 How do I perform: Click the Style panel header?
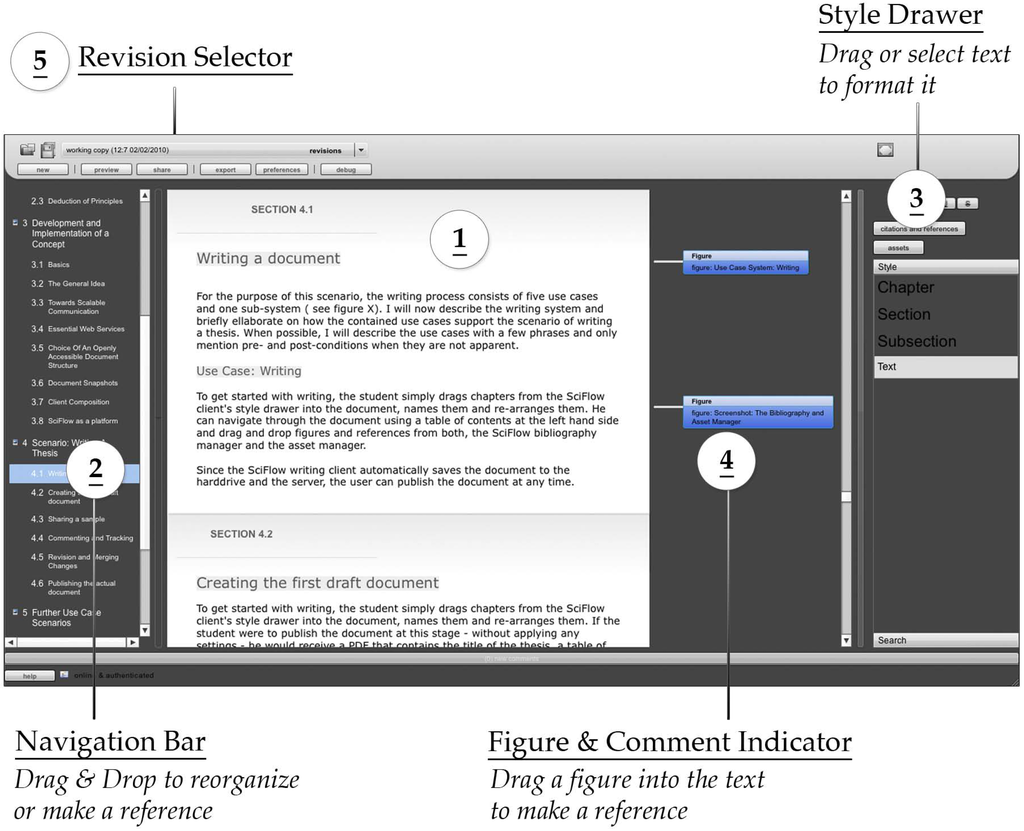(x=945, y=267)
